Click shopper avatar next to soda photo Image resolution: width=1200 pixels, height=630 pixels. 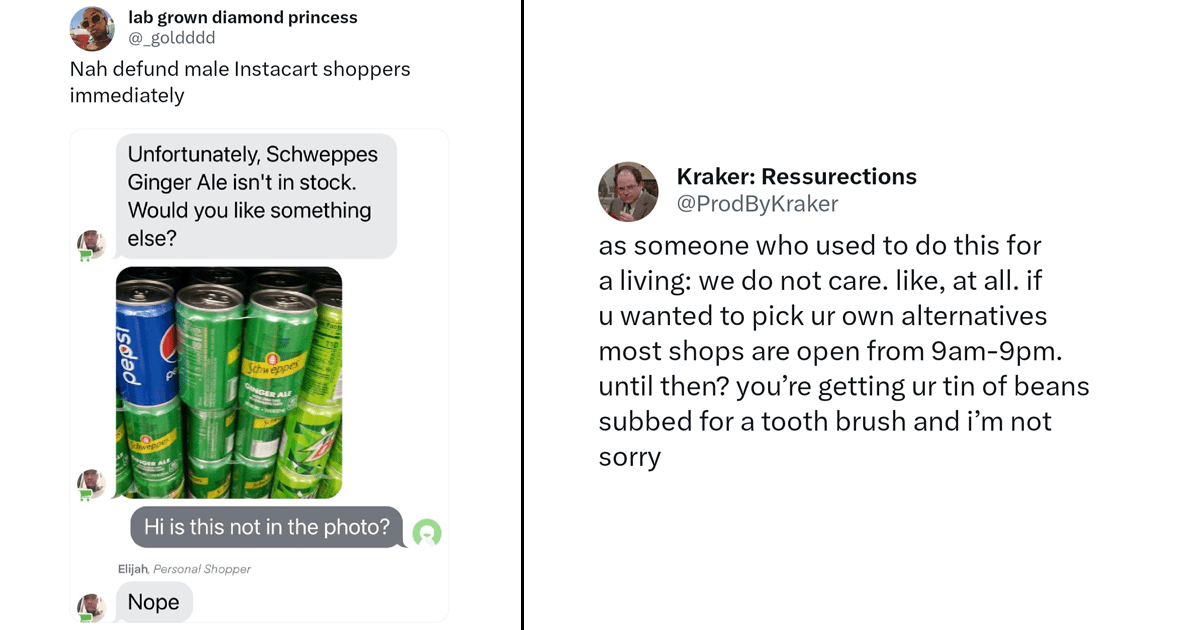coord(92,484)
